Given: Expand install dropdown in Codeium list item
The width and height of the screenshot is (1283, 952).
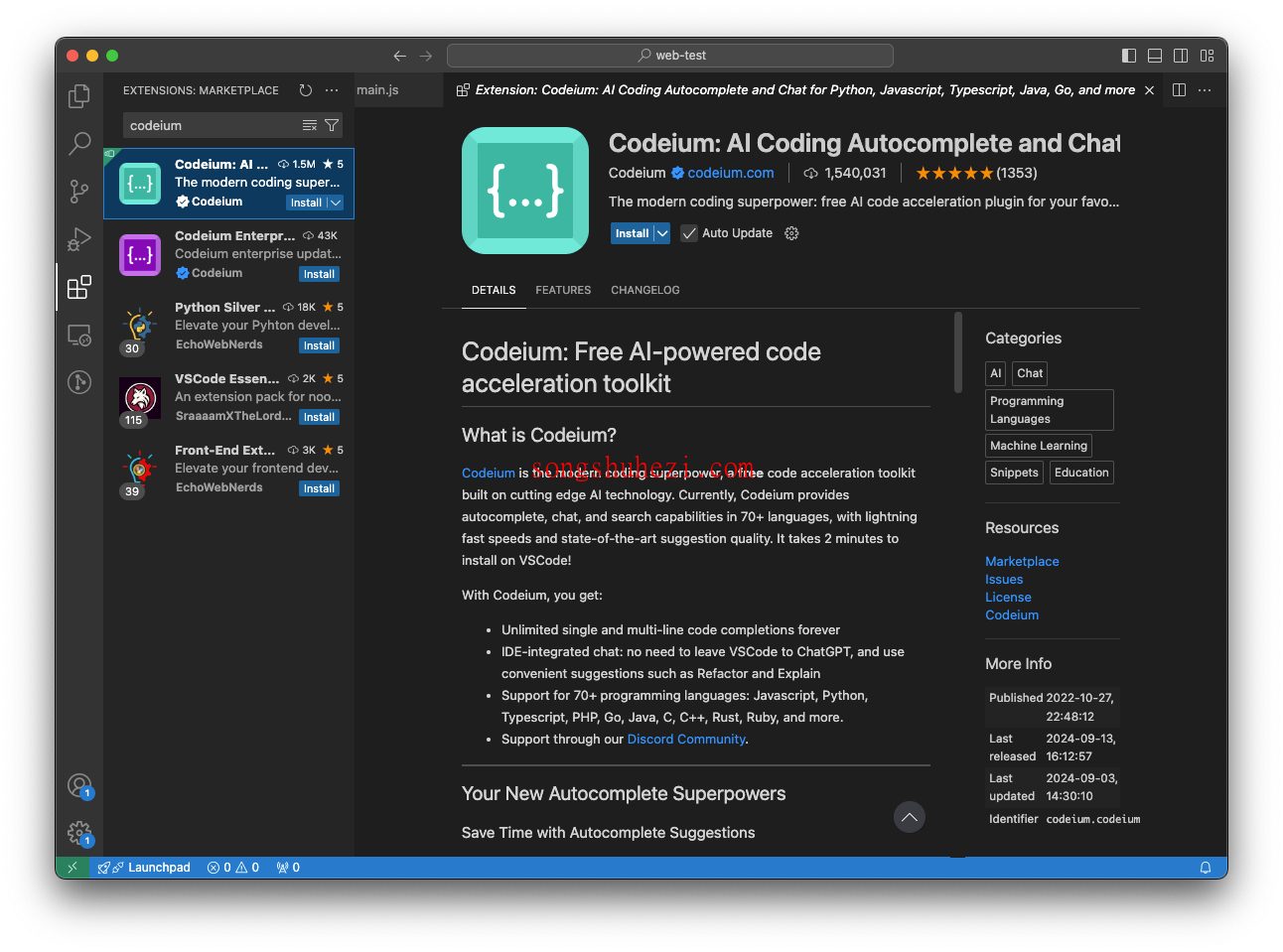Looking at the screenshot, I should click(x=336, y=203).
